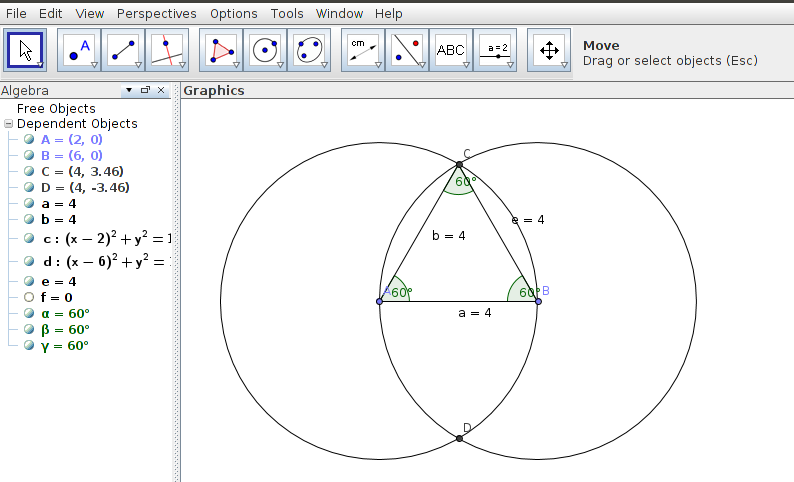Click the 'a = 4' segment label

474,313
